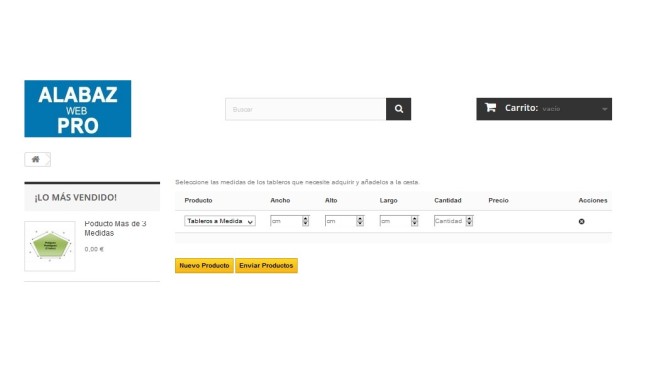This screenshot has height=366, width=646.
Task: Click the Alto column header
Action: (331, 200)
